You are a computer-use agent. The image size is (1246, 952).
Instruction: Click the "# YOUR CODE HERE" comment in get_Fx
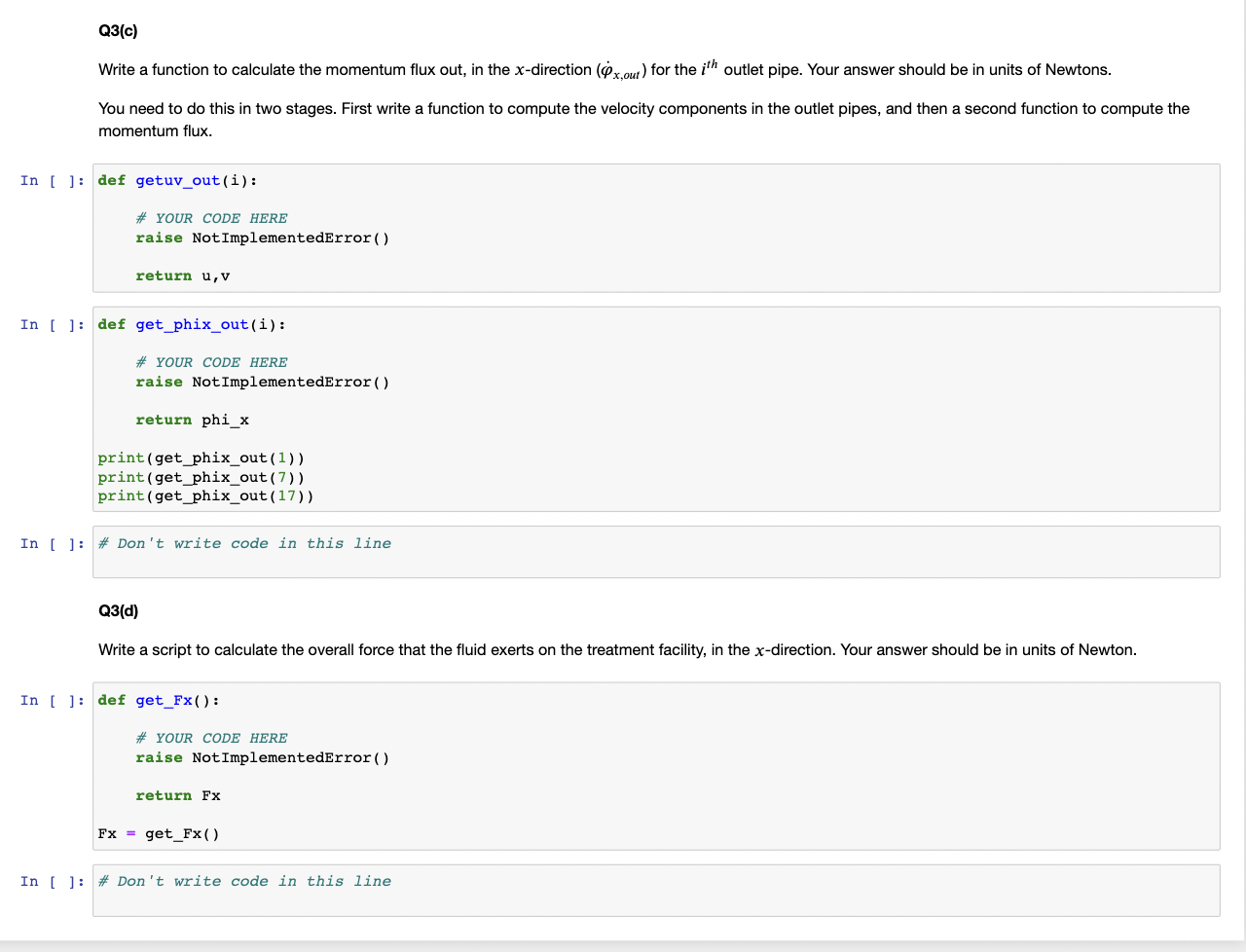pos(211,738)
